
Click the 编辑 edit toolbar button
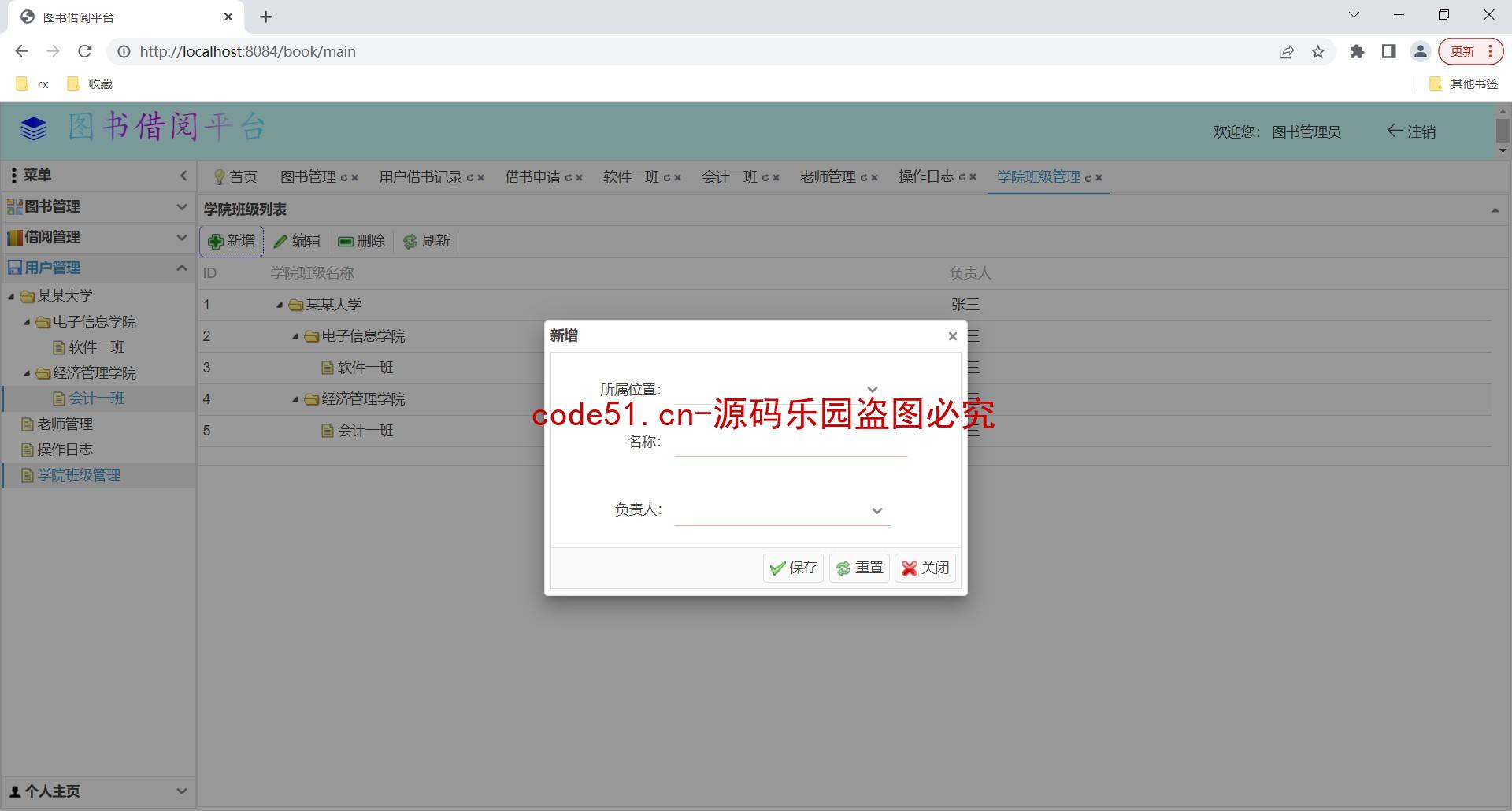click(297, 241)
